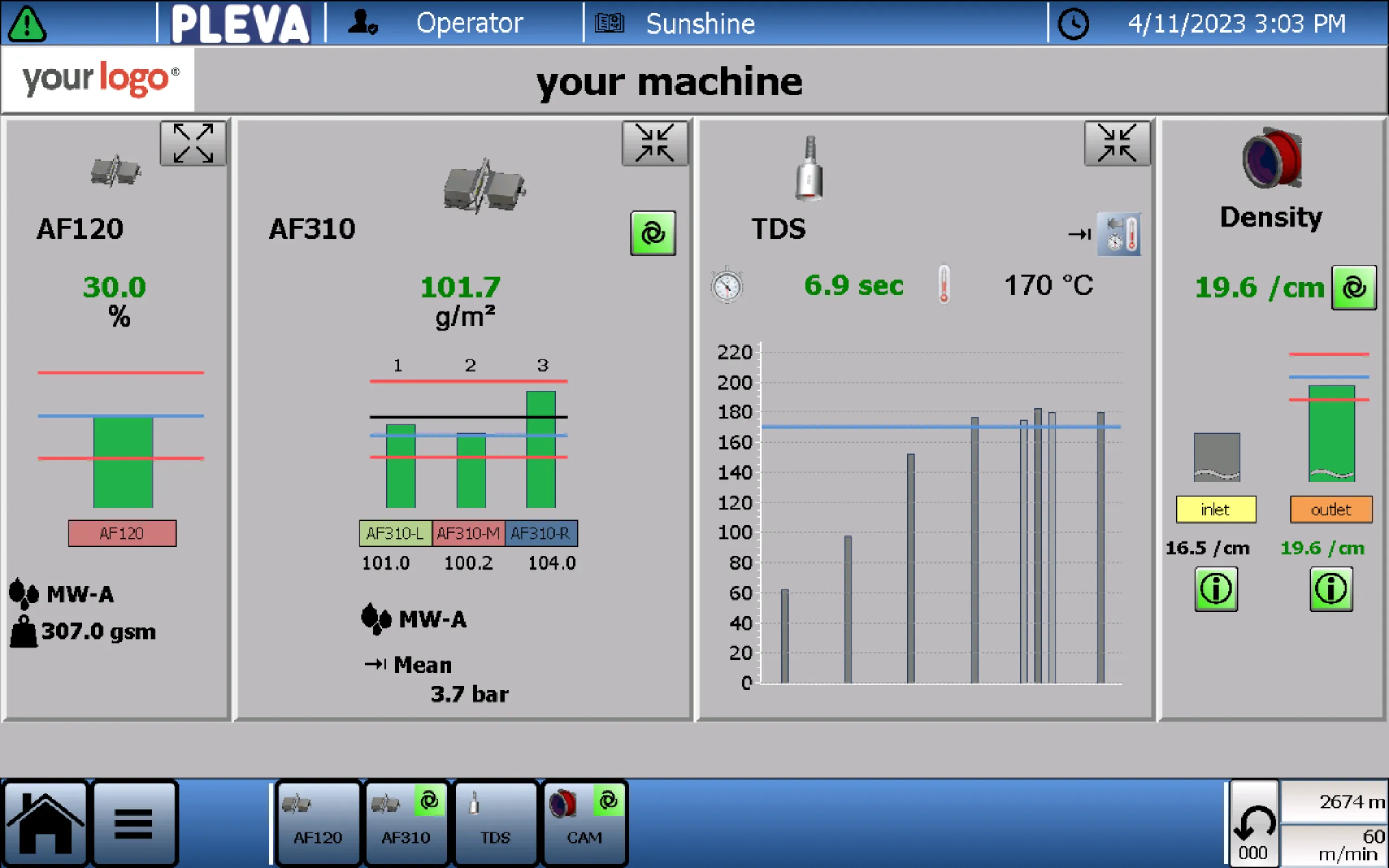This screenshot has height=868, width=1389.
Task: Click the AF120 red label below the bar graph
Action: coord(122,532)
